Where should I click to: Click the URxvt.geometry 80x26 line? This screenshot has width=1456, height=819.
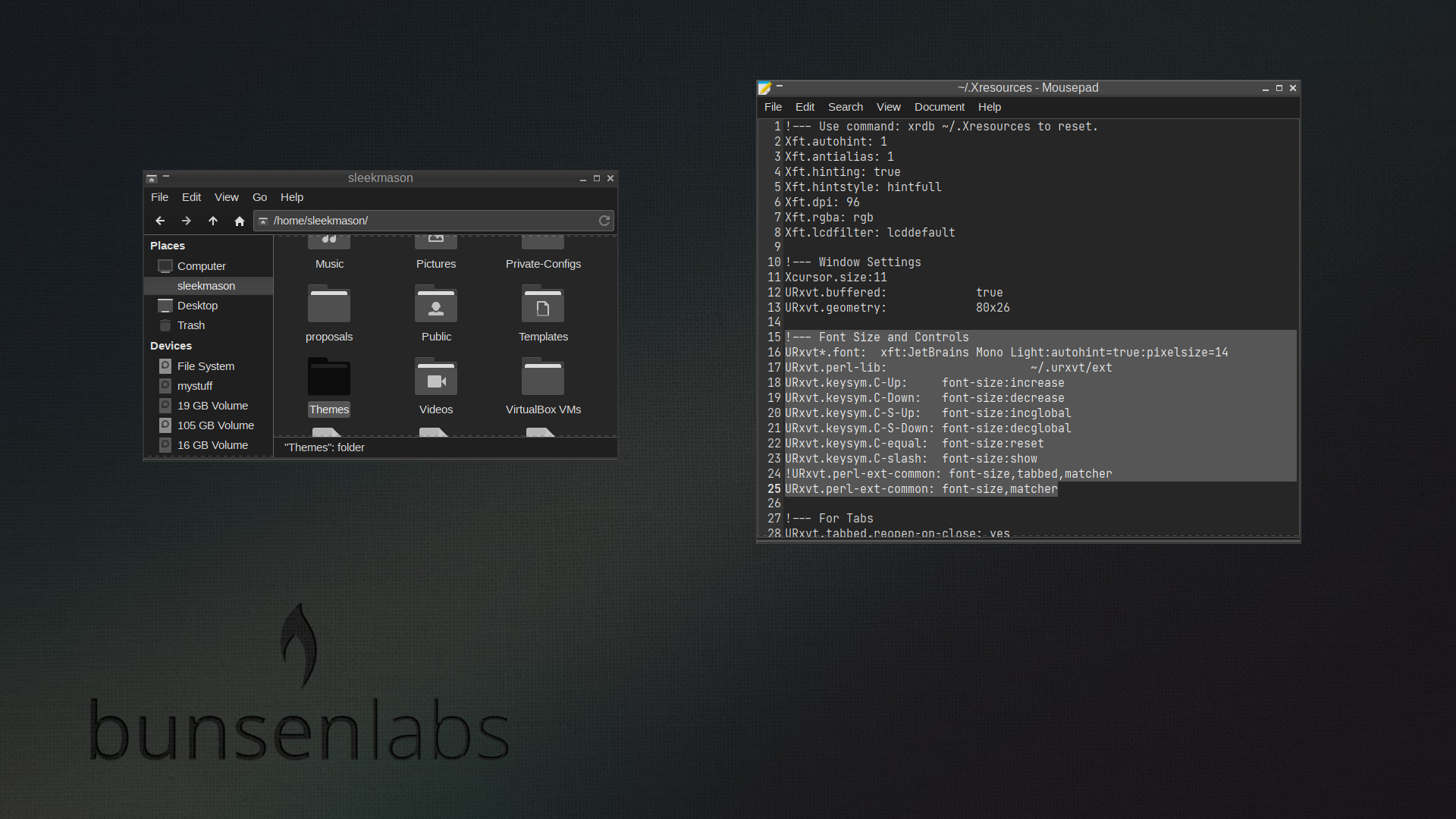pos(897,308)
